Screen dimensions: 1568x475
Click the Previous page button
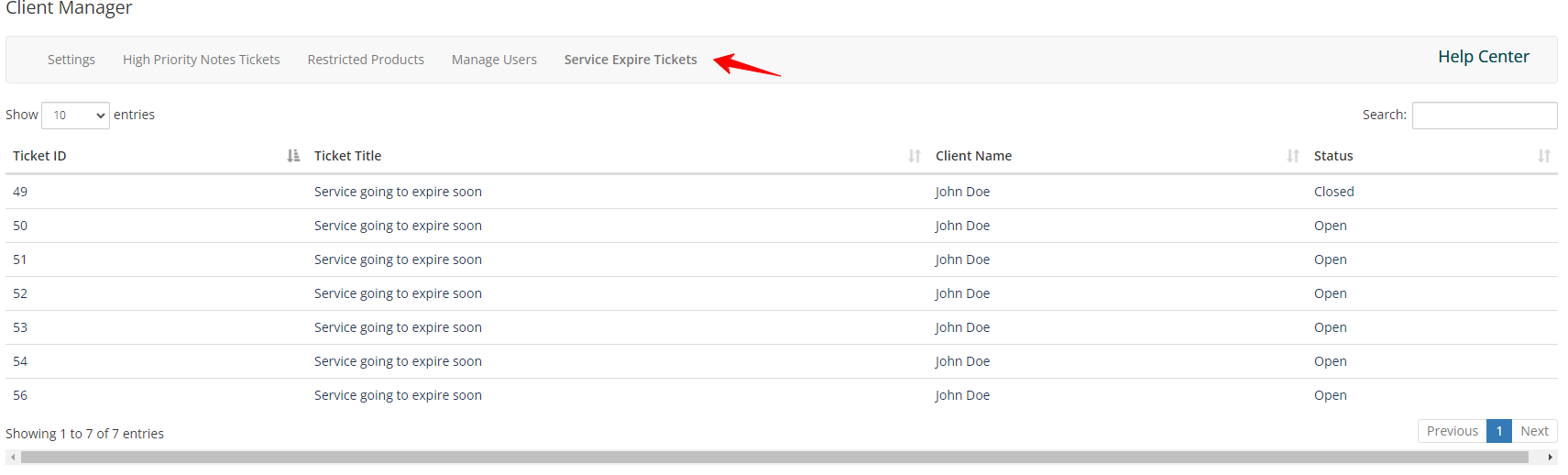click(1452, 431)
